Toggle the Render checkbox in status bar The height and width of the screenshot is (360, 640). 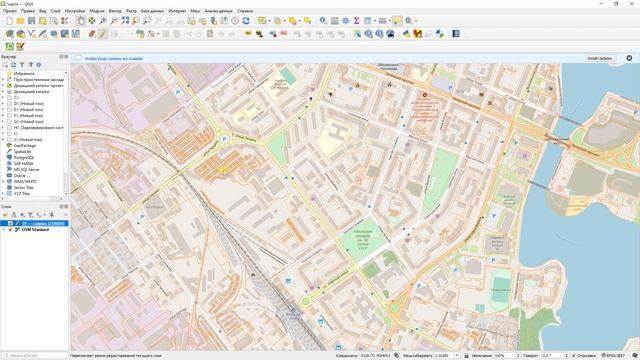click(574, 356)
